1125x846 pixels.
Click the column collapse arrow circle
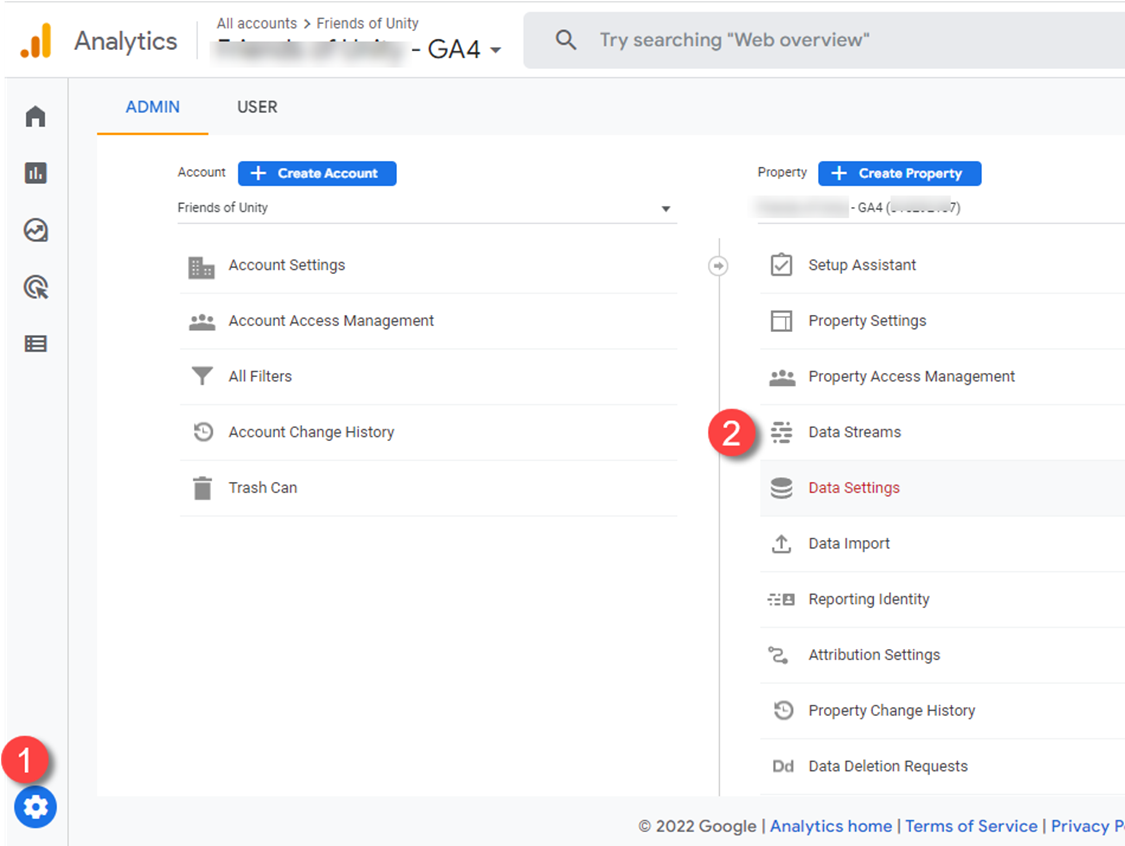pos(718,265)
